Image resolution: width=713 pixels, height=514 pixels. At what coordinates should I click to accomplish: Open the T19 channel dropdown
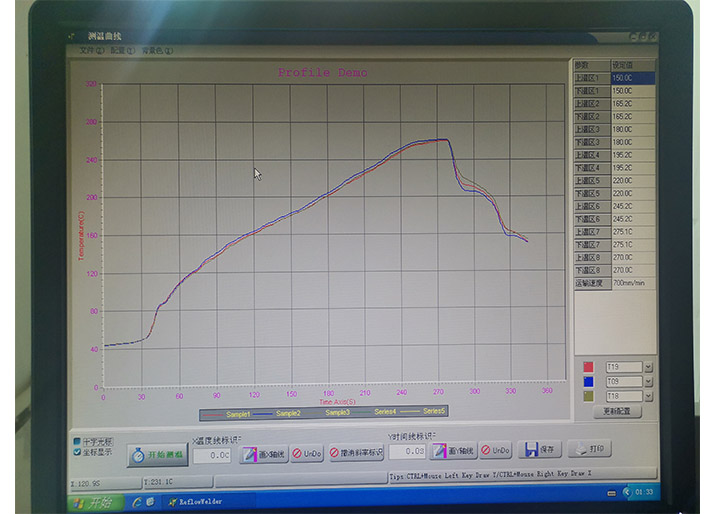[x=648, y=367]
